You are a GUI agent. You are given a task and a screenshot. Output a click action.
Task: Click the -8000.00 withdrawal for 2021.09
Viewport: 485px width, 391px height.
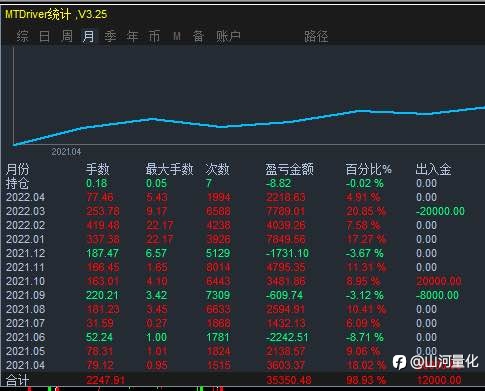[x=437, y=295]
